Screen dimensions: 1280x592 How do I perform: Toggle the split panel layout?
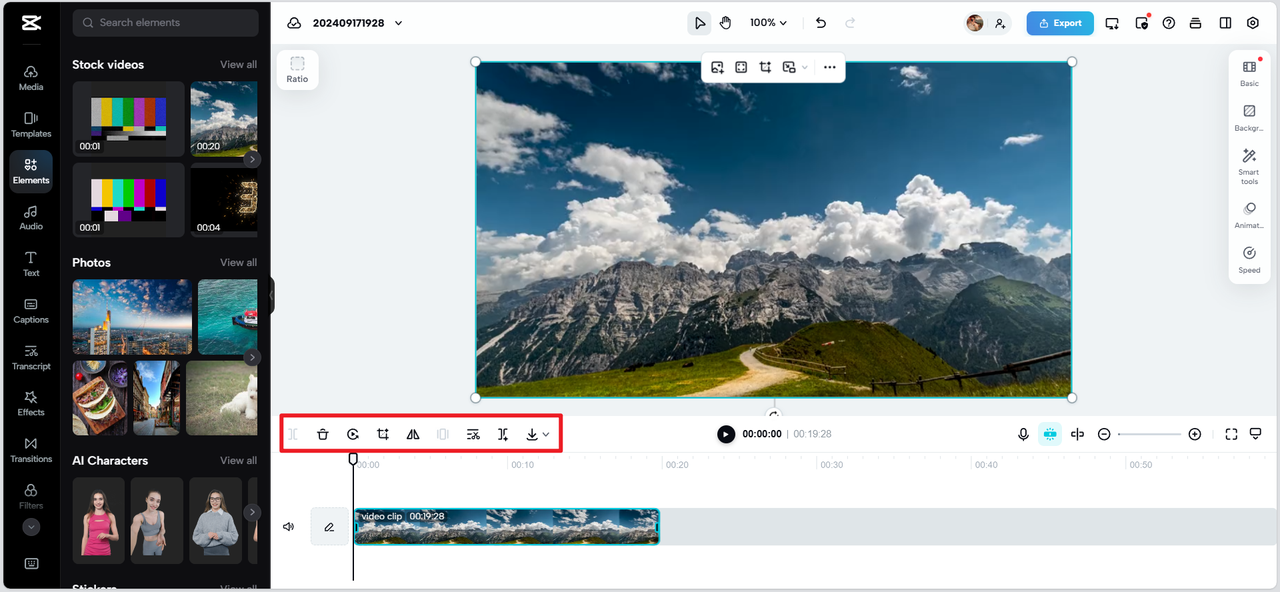(x=1225, y=23)
